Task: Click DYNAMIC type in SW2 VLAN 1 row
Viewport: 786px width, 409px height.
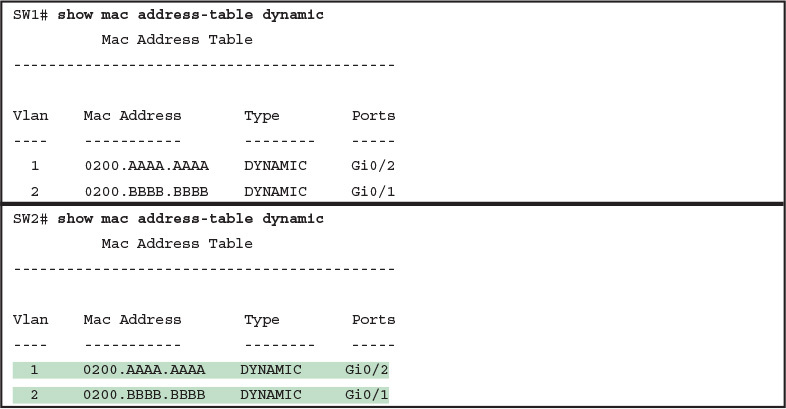Action: point(271,370)
